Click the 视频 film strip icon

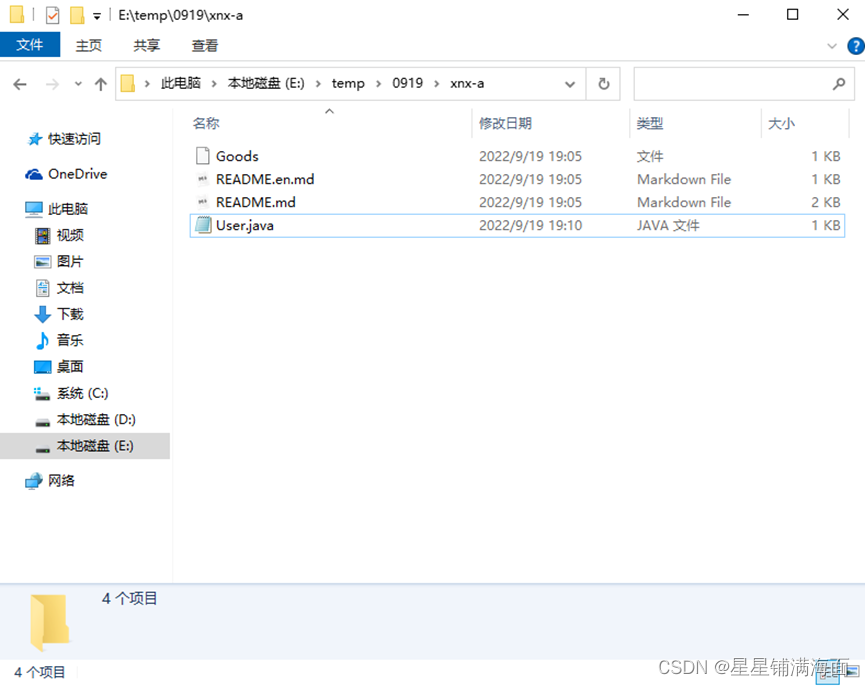tap(42, 235)
